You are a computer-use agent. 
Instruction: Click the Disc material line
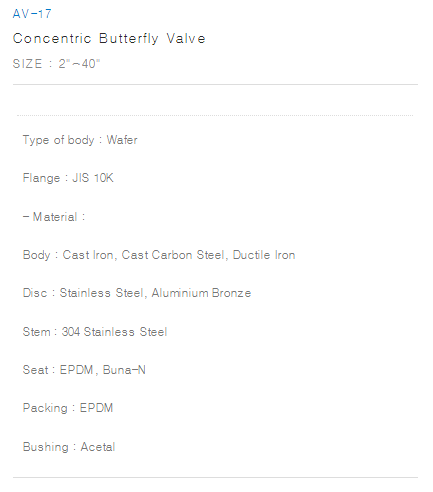137,293
